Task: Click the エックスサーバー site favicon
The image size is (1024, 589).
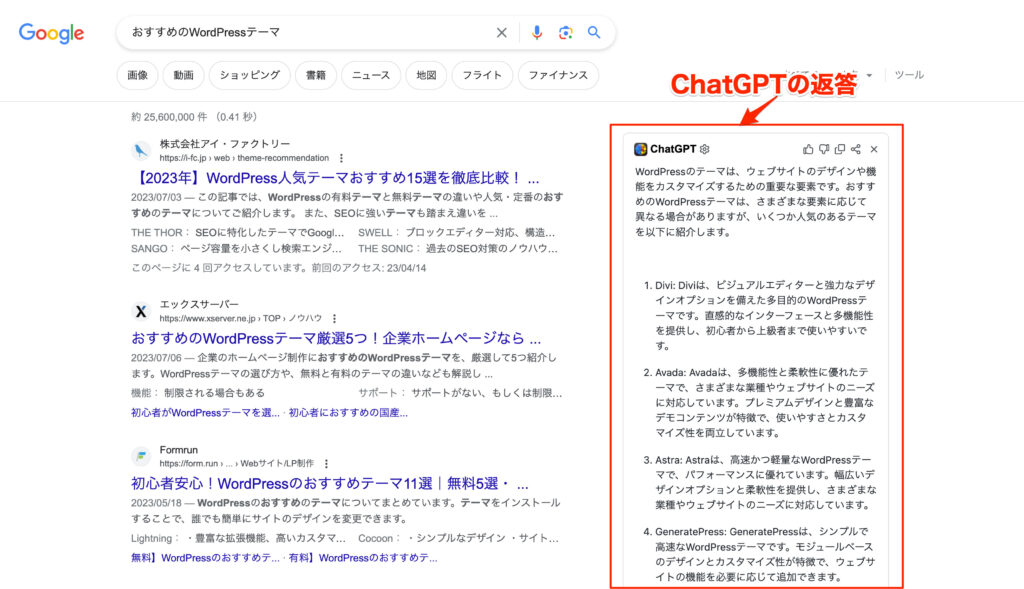Action: (x=140, y=311)
